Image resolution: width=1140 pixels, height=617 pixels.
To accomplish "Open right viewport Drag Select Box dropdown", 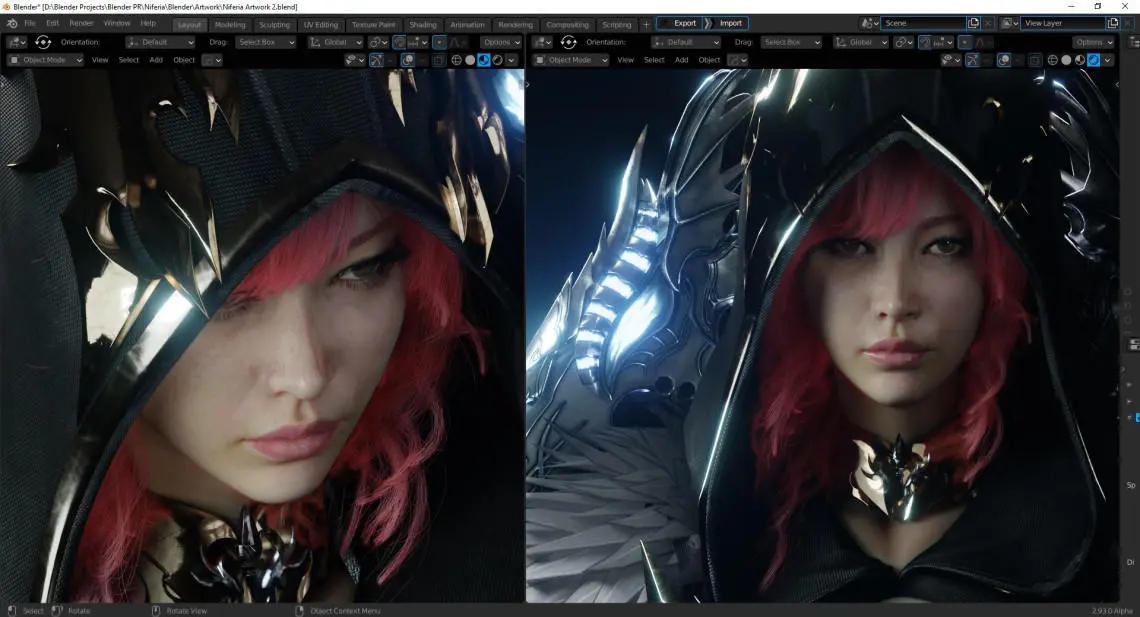I will click(x=792, y=42).
